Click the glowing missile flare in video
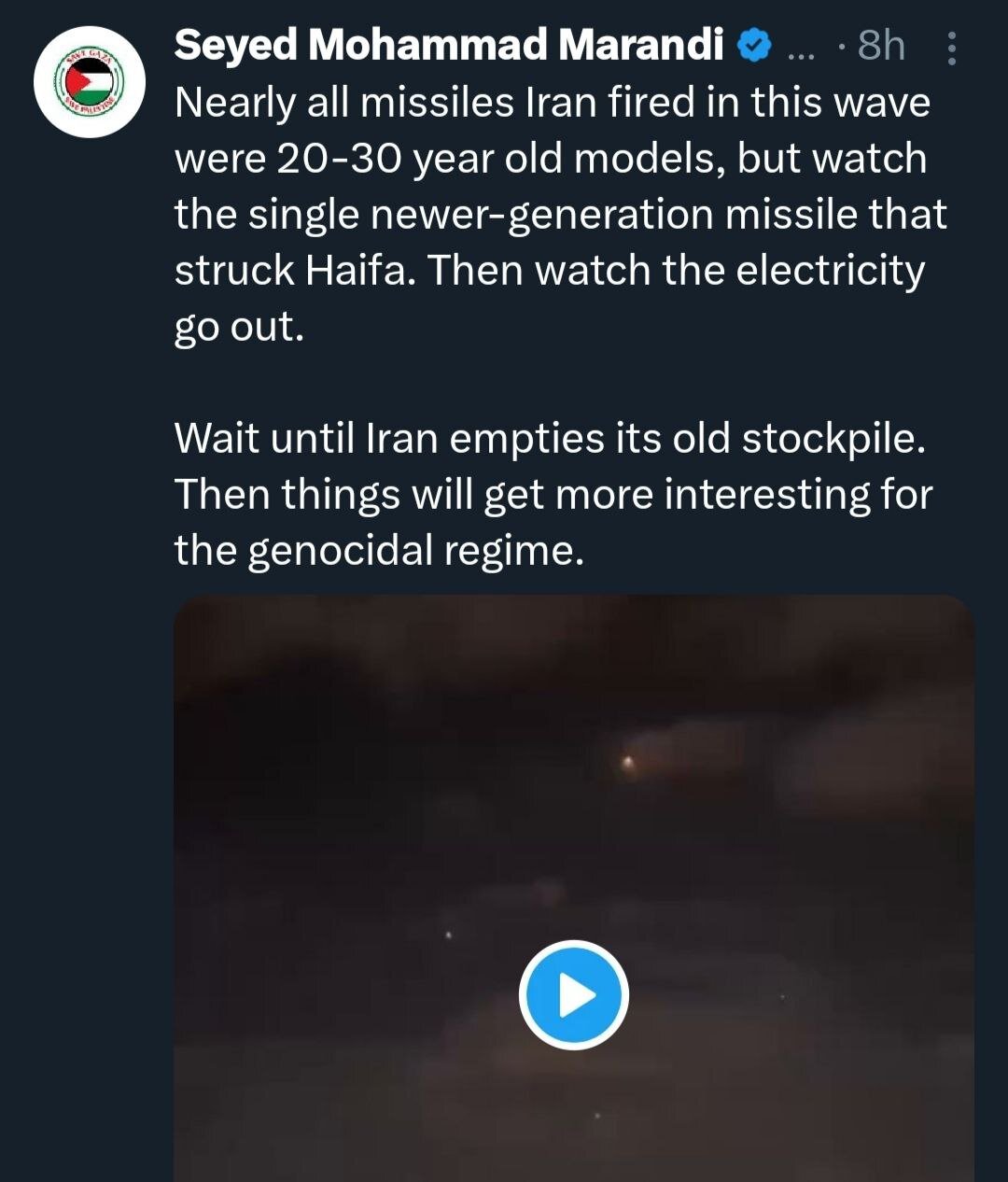The image size is (1008, 1182). (628, 764)
